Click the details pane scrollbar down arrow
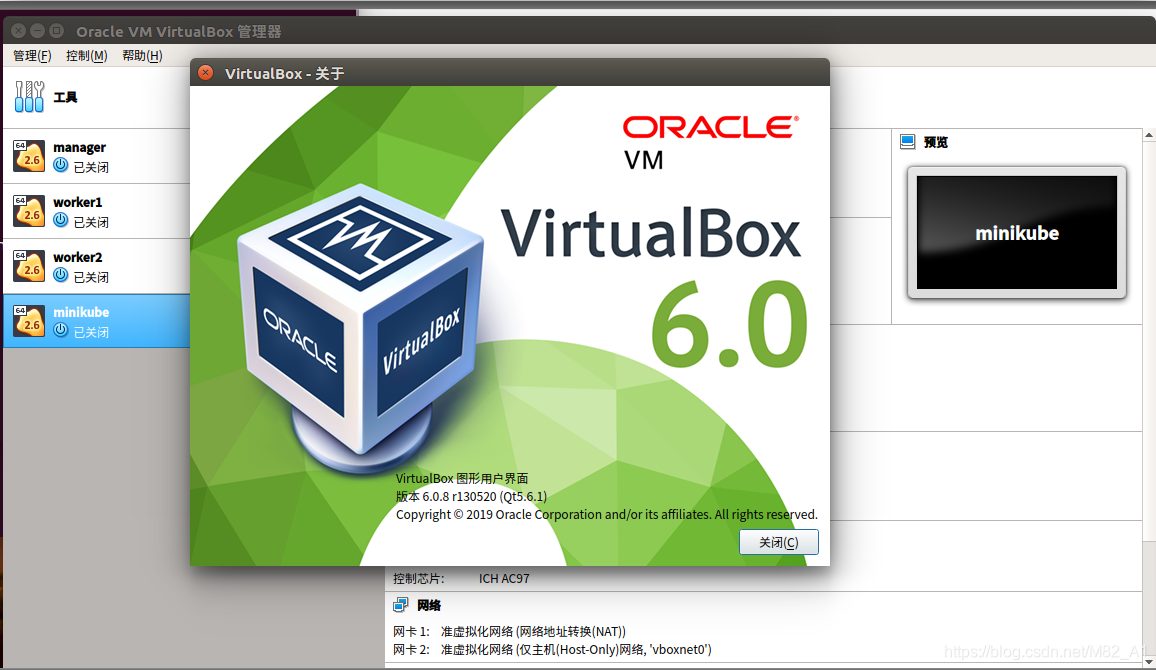 (1149, 661)
